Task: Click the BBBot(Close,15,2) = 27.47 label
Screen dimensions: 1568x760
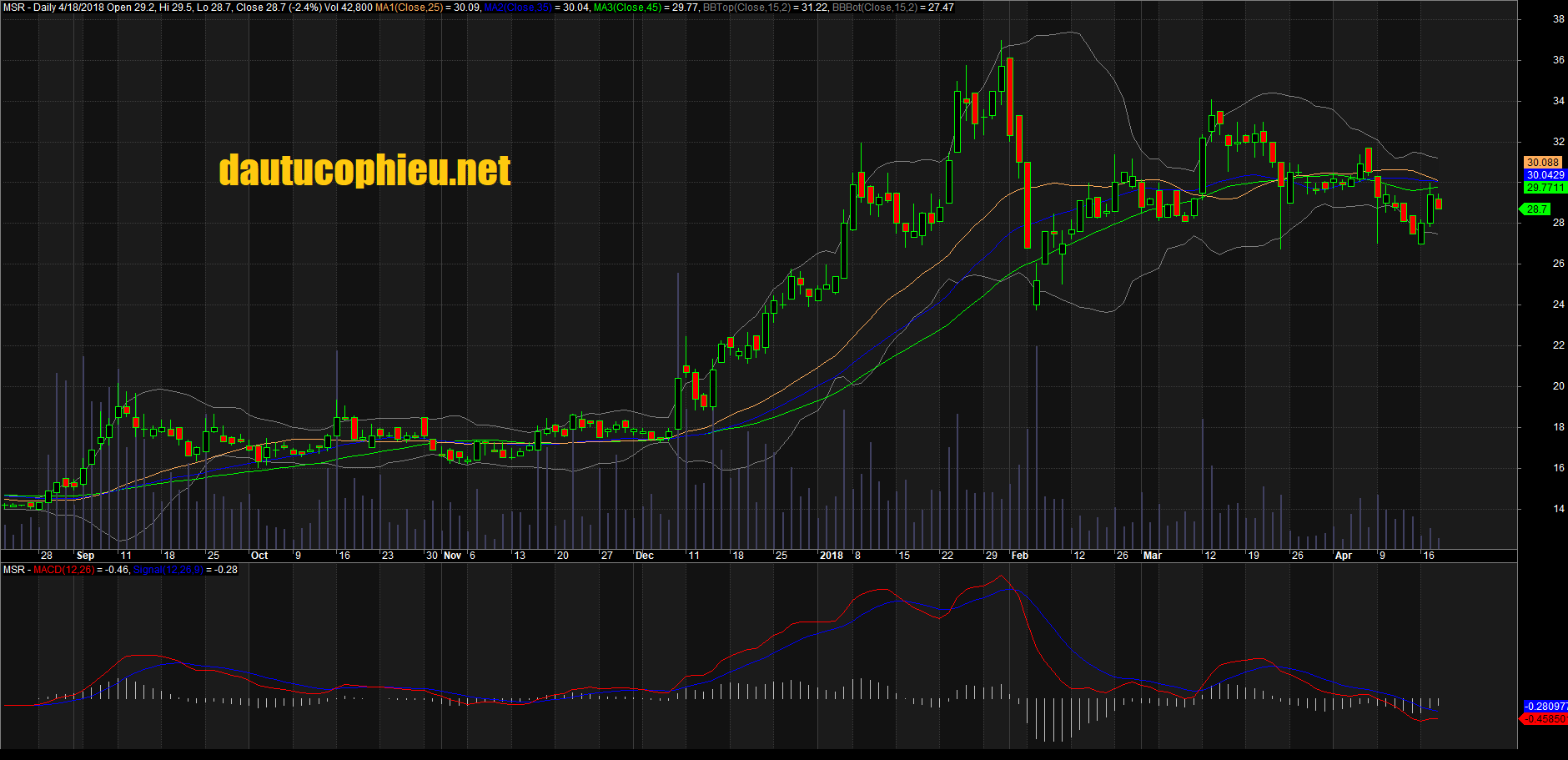Action: tap(893, 8)
